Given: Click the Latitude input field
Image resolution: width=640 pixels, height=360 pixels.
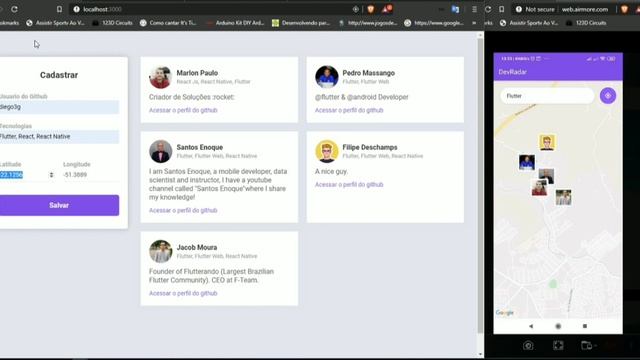Looking at the screenshot, I should point(27,175).
